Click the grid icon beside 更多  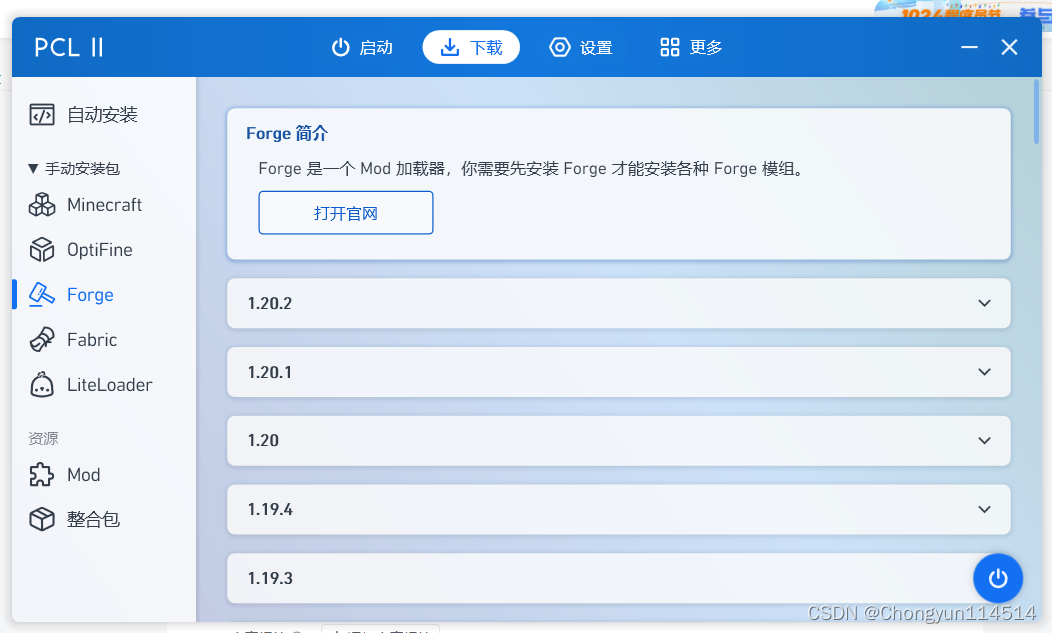tap(670, 48)
